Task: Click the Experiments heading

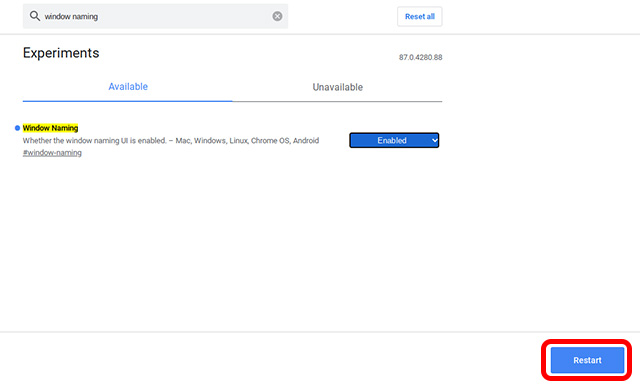Action: click(61, 53)
